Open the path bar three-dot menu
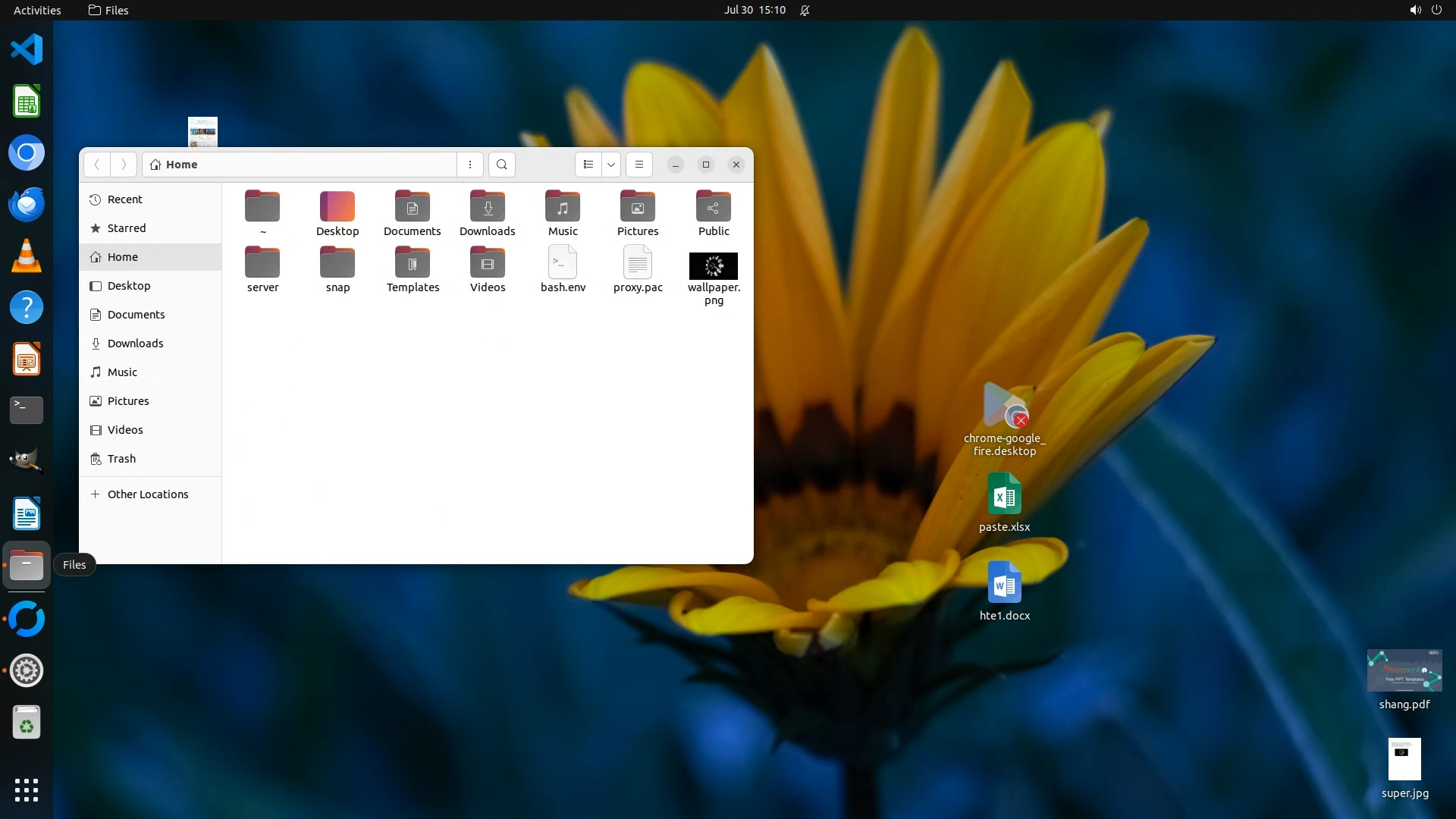This screenshot has width=1456, height=819. point(470,165)
